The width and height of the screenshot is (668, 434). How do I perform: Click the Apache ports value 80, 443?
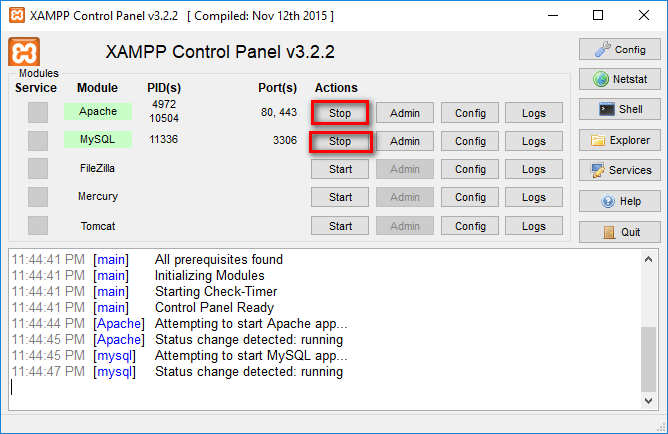pyautogui.click(x=279, y=112)
